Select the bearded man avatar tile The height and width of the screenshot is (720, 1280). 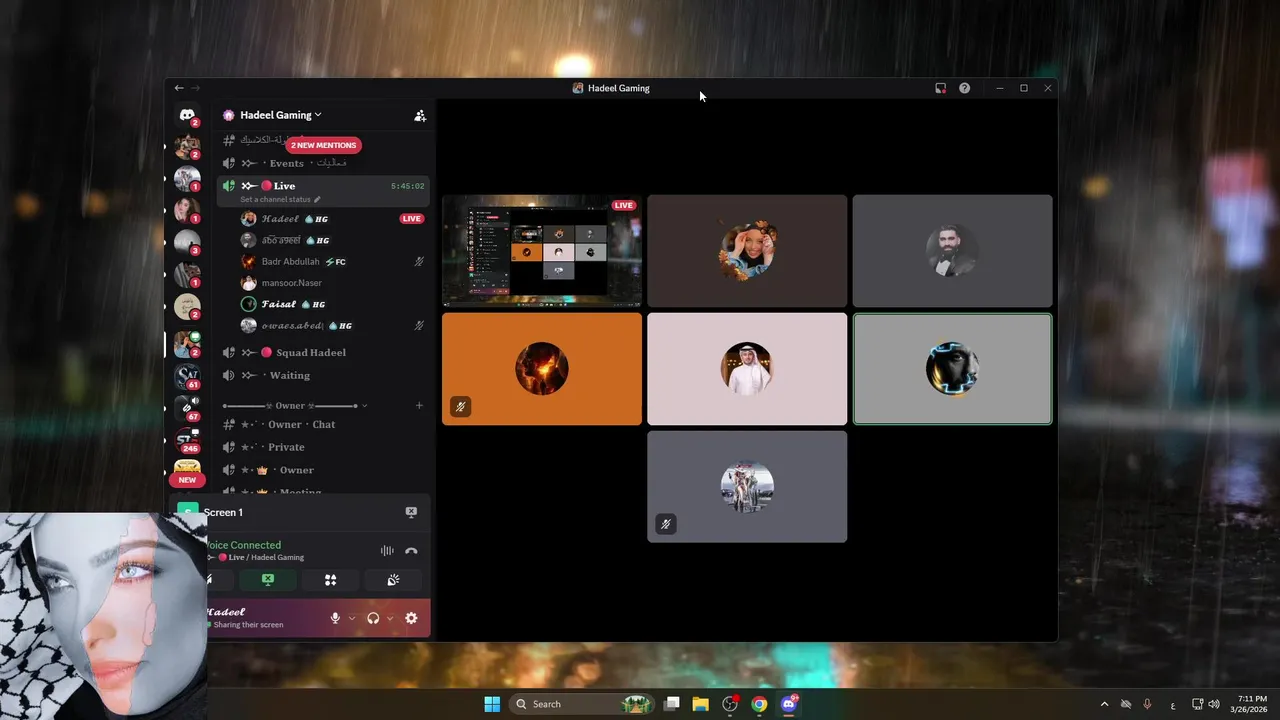tap(952, 251)
